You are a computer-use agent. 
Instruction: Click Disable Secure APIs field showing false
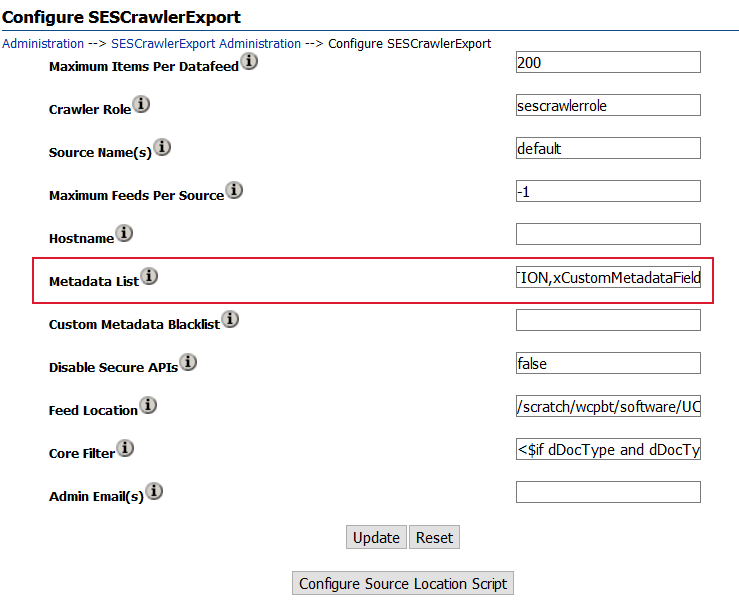[x=608, y=363]
